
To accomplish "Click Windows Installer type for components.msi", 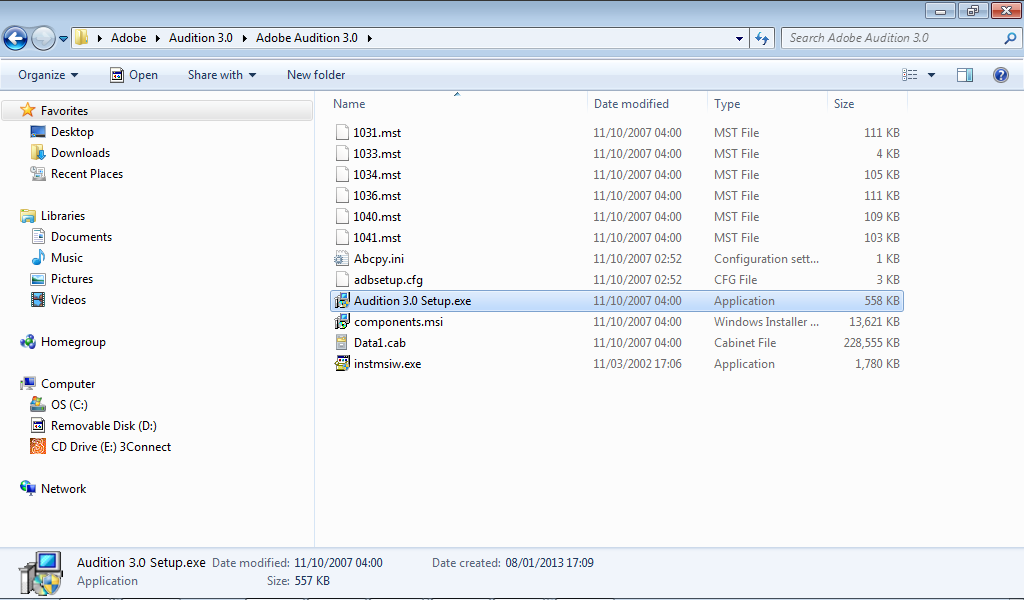I will 766,322.
